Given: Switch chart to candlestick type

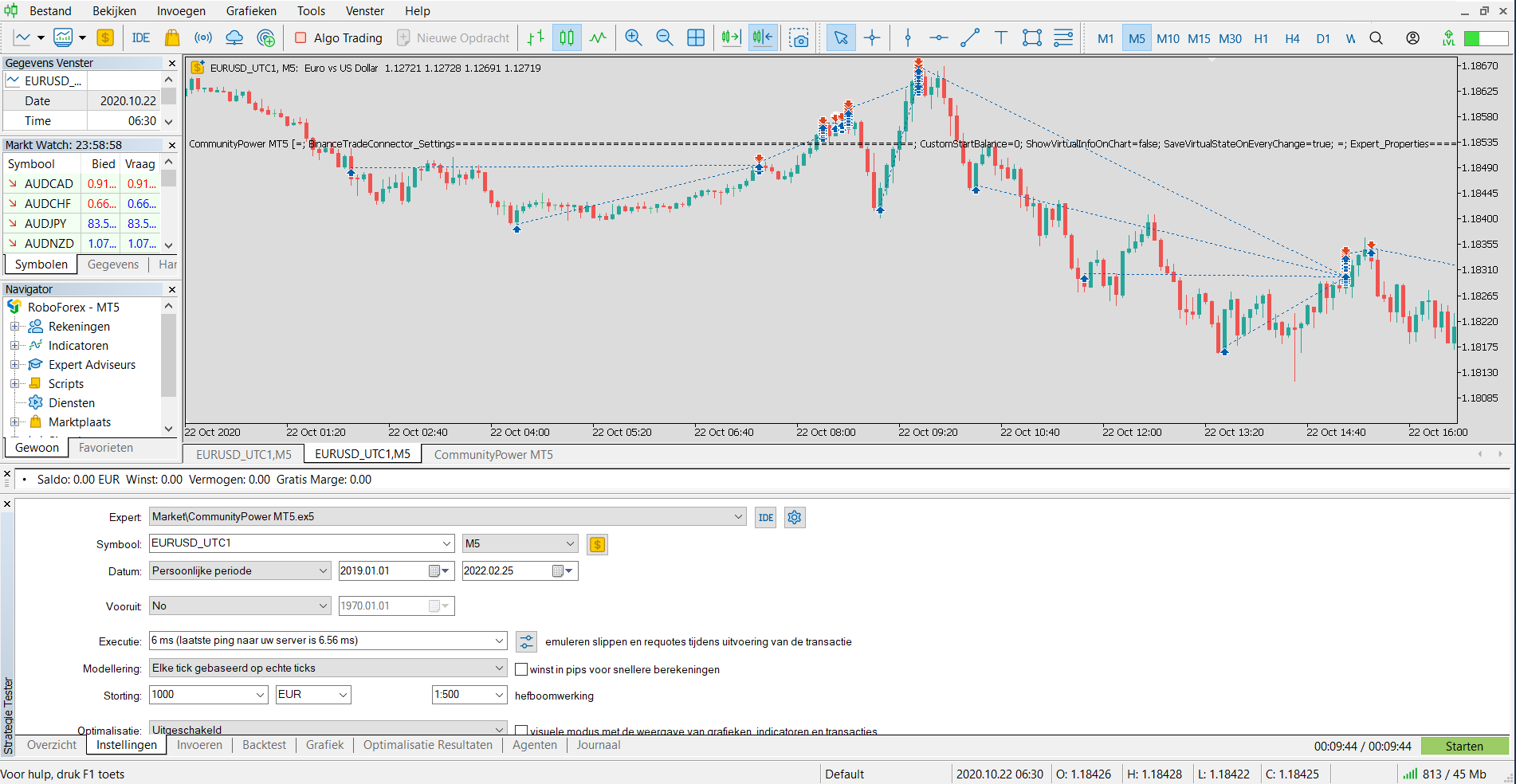Looking at the screenshot, I should (x=567, y=37).
